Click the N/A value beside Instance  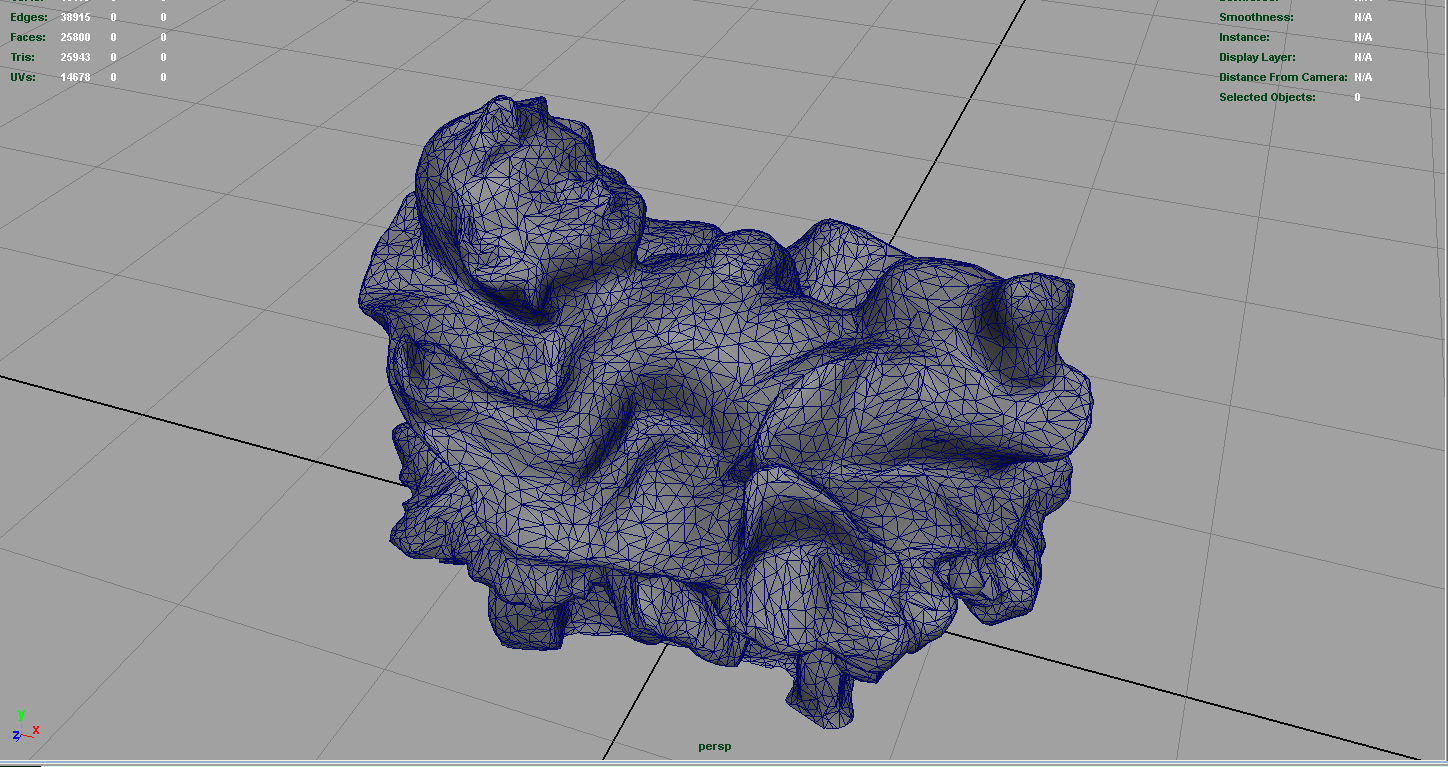(1363, 37)
